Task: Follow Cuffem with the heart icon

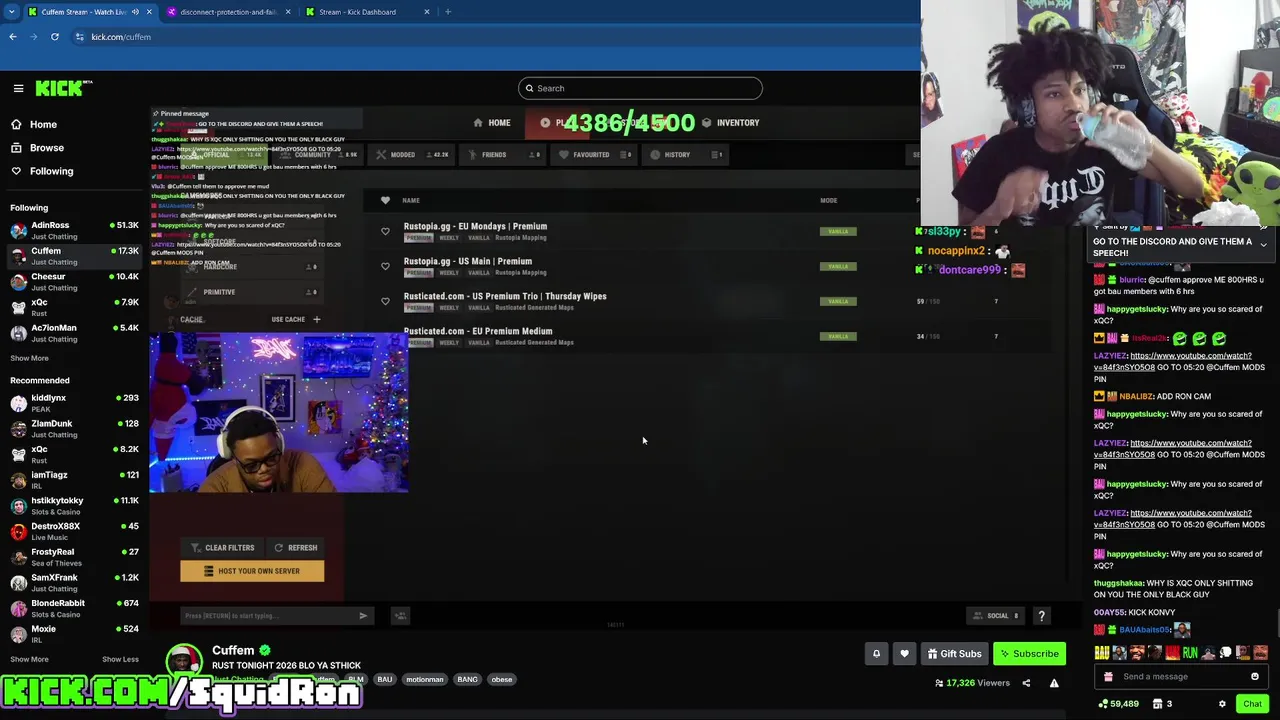Action: click(x=904, y=654)
